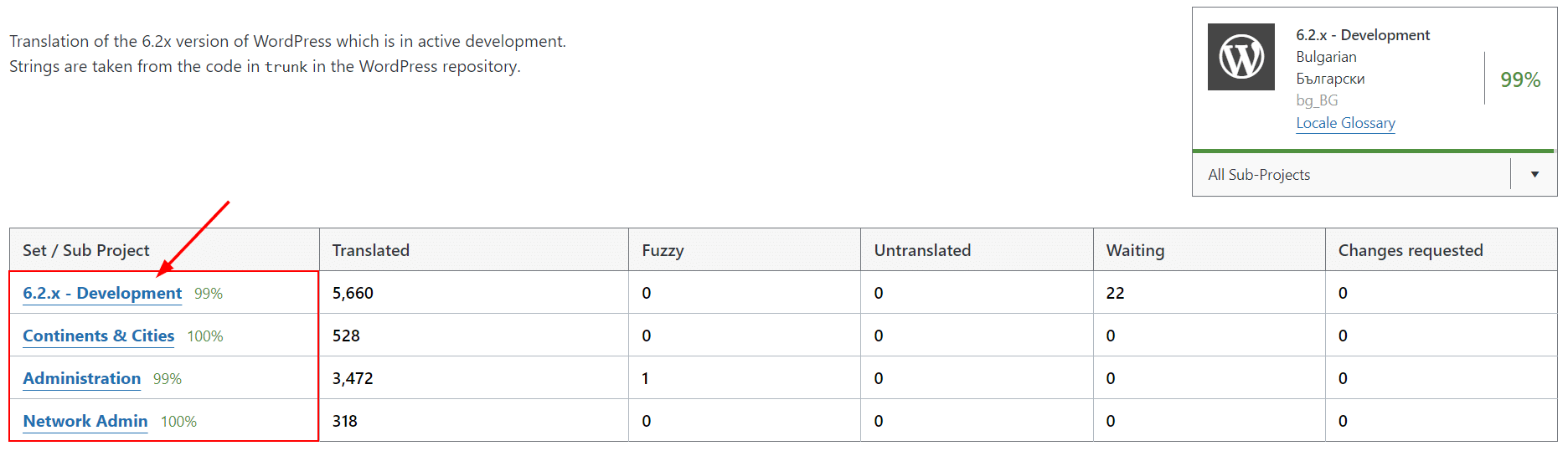The height and width of the screenshot is (451, 1568).
Task: Open the Network Admin sub-project link
Action: coord(85,422)
